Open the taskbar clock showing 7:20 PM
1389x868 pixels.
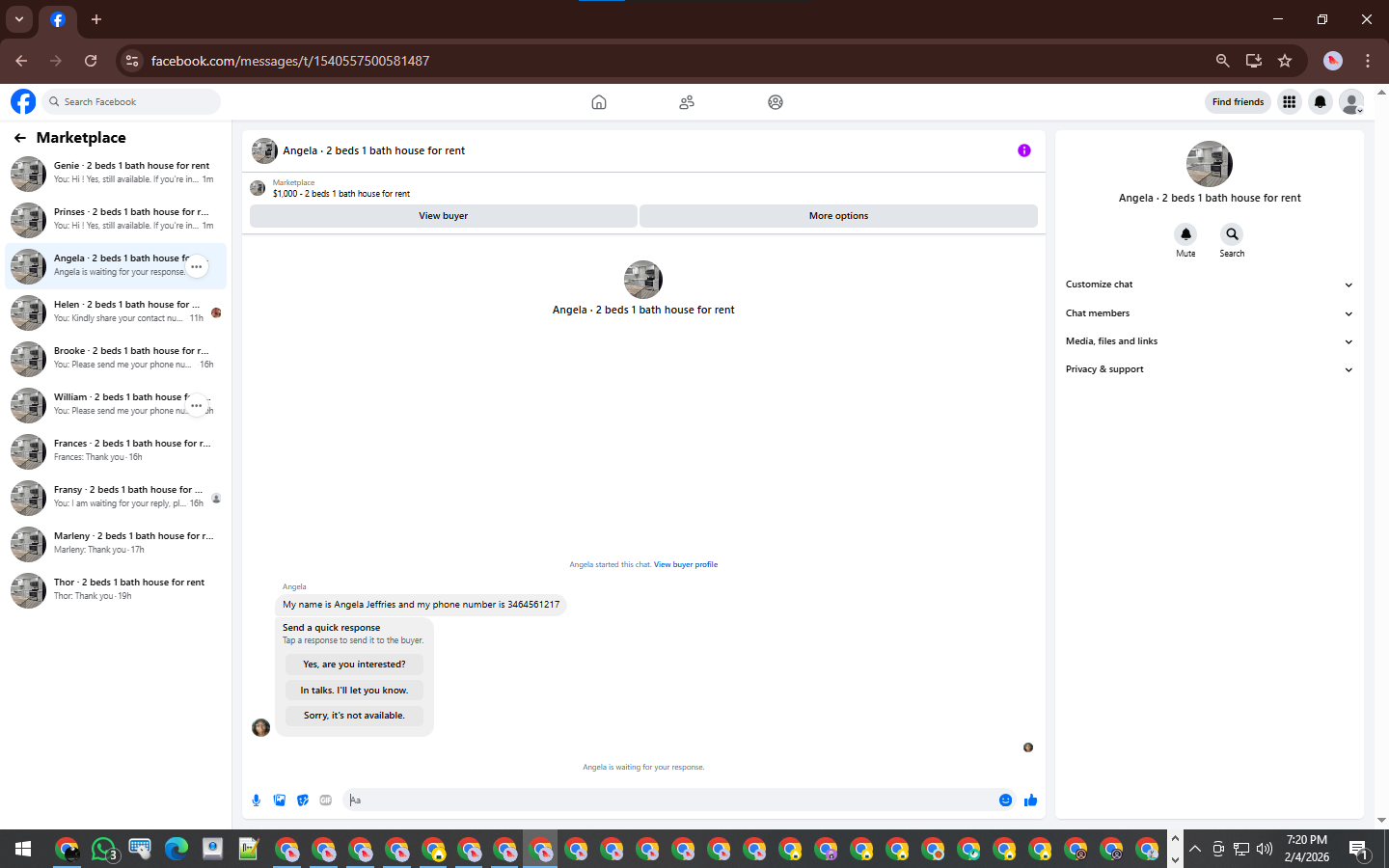[1307, 849]
